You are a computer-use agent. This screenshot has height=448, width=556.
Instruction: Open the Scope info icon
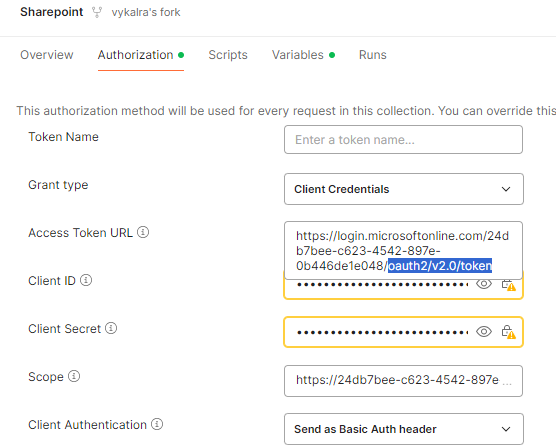[x=74, y=376]
